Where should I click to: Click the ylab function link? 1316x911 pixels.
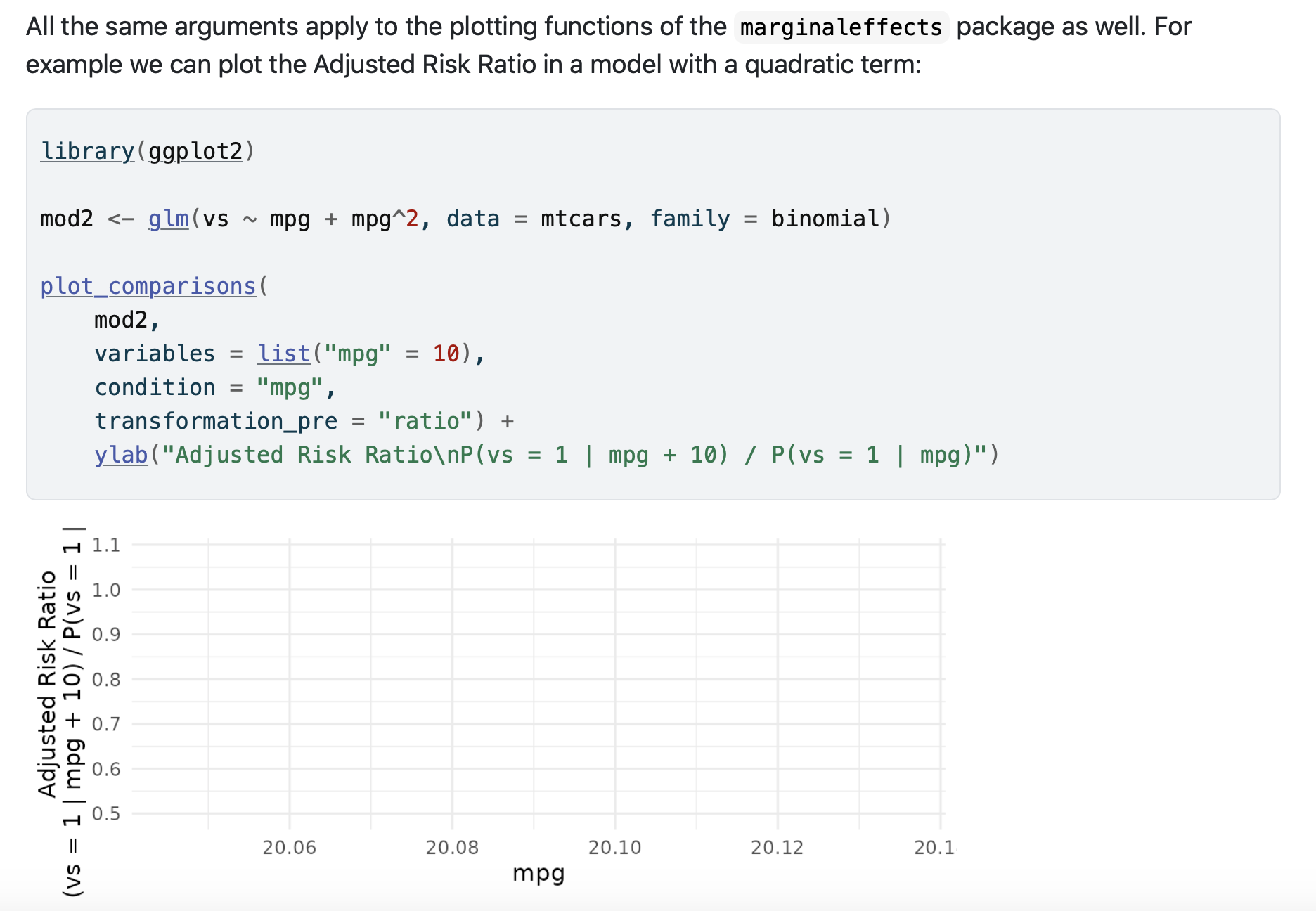122,455
